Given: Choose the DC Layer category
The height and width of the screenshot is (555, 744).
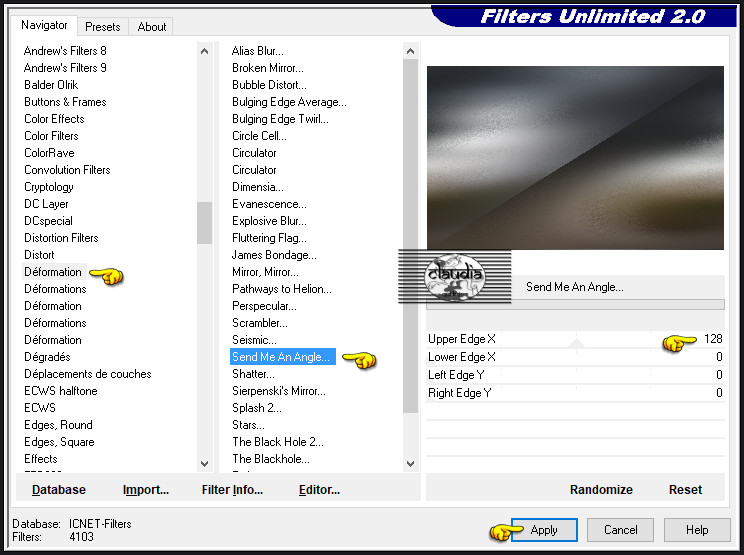Looking at the screenshot, I should [46, 204].
